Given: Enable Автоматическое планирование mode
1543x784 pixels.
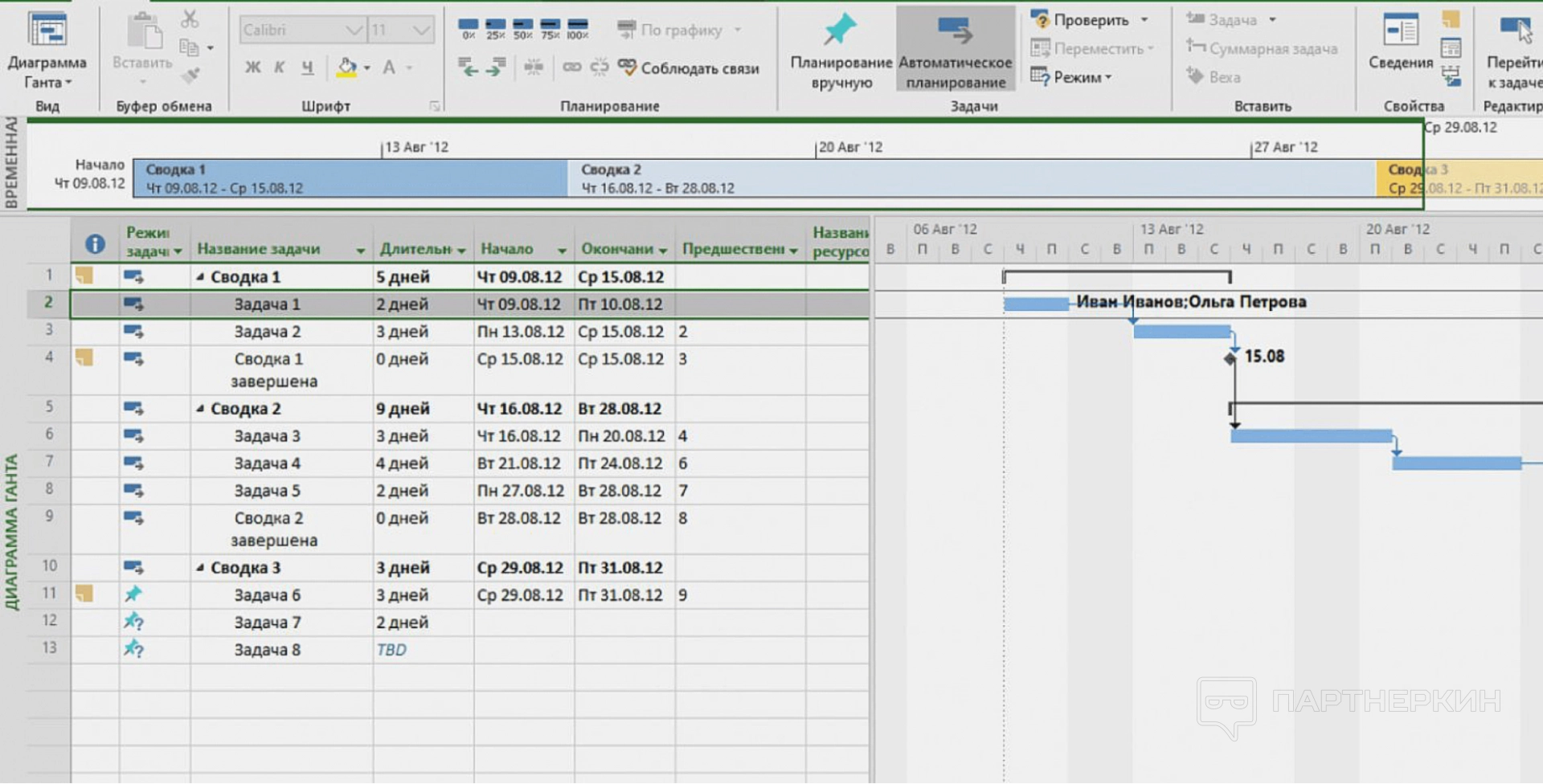Looking at the screenshot, I should point(955,50).
